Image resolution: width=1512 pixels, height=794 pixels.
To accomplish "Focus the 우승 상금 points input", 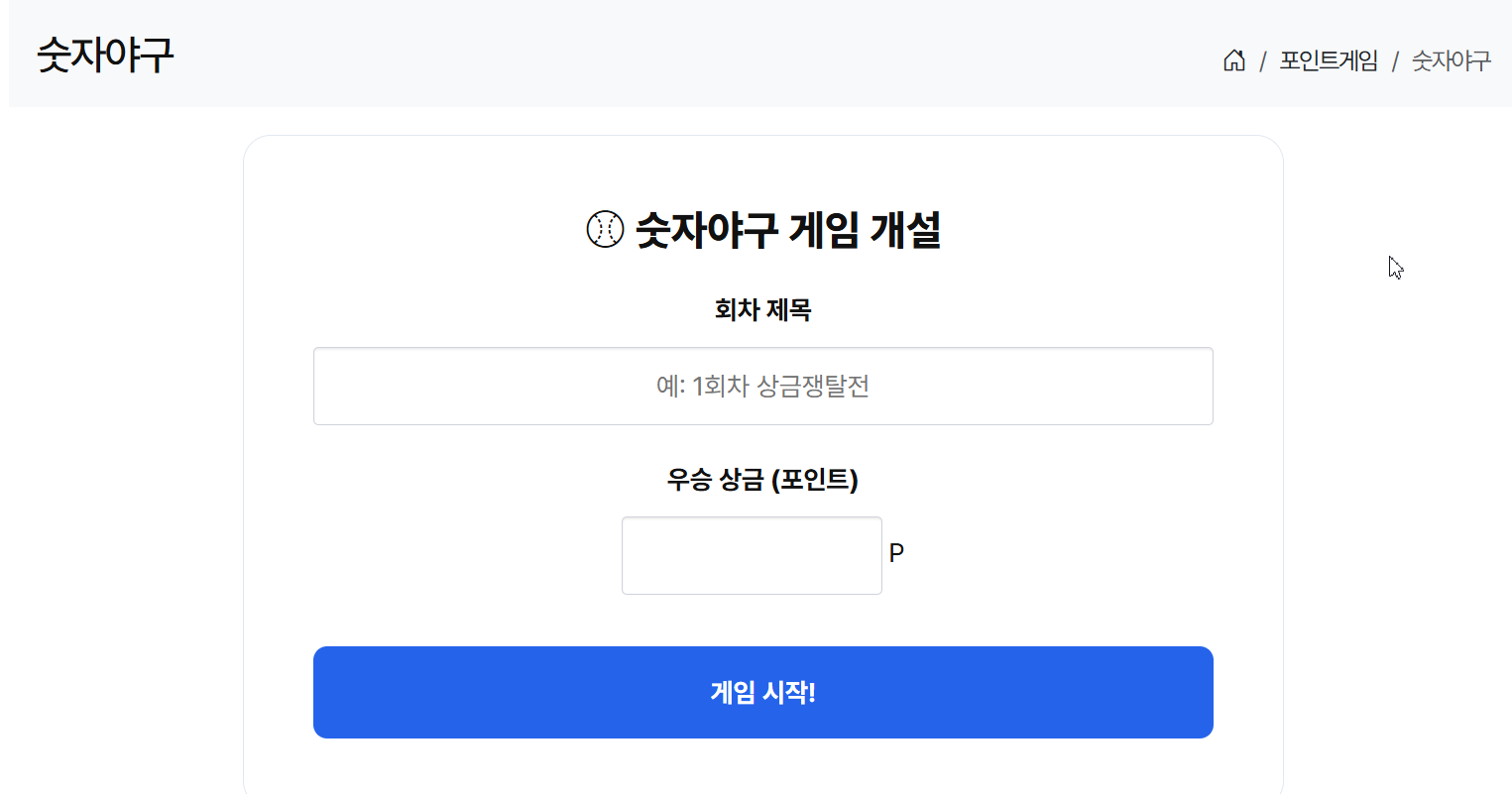I will [x=751, y=555].
